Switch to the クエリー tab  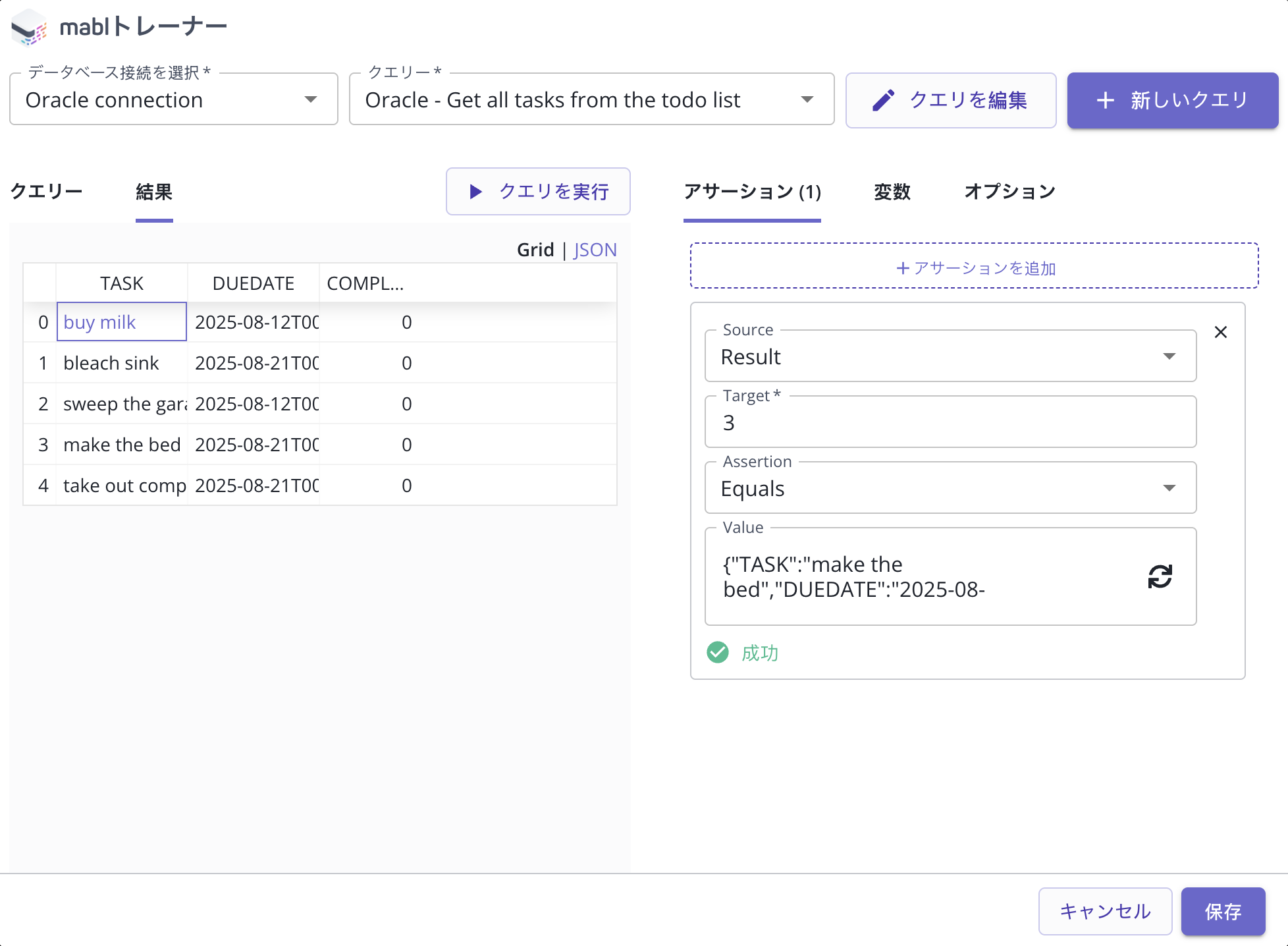click(46, 192)
